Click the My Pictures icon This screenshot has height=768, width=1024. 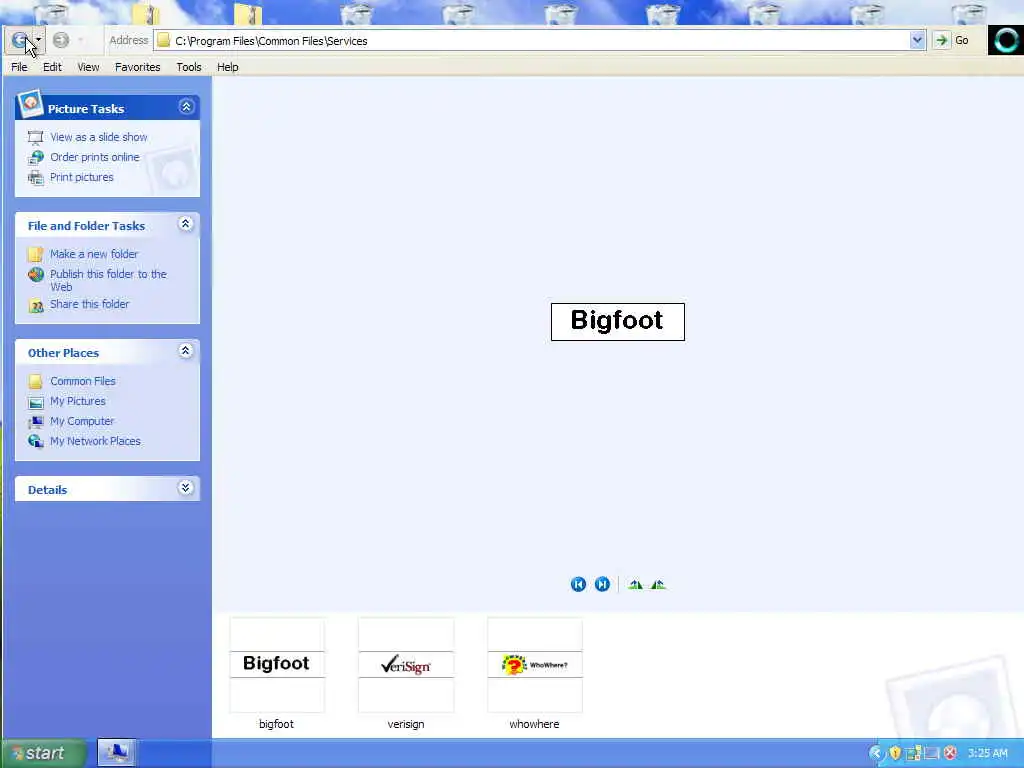coord(35,402)
